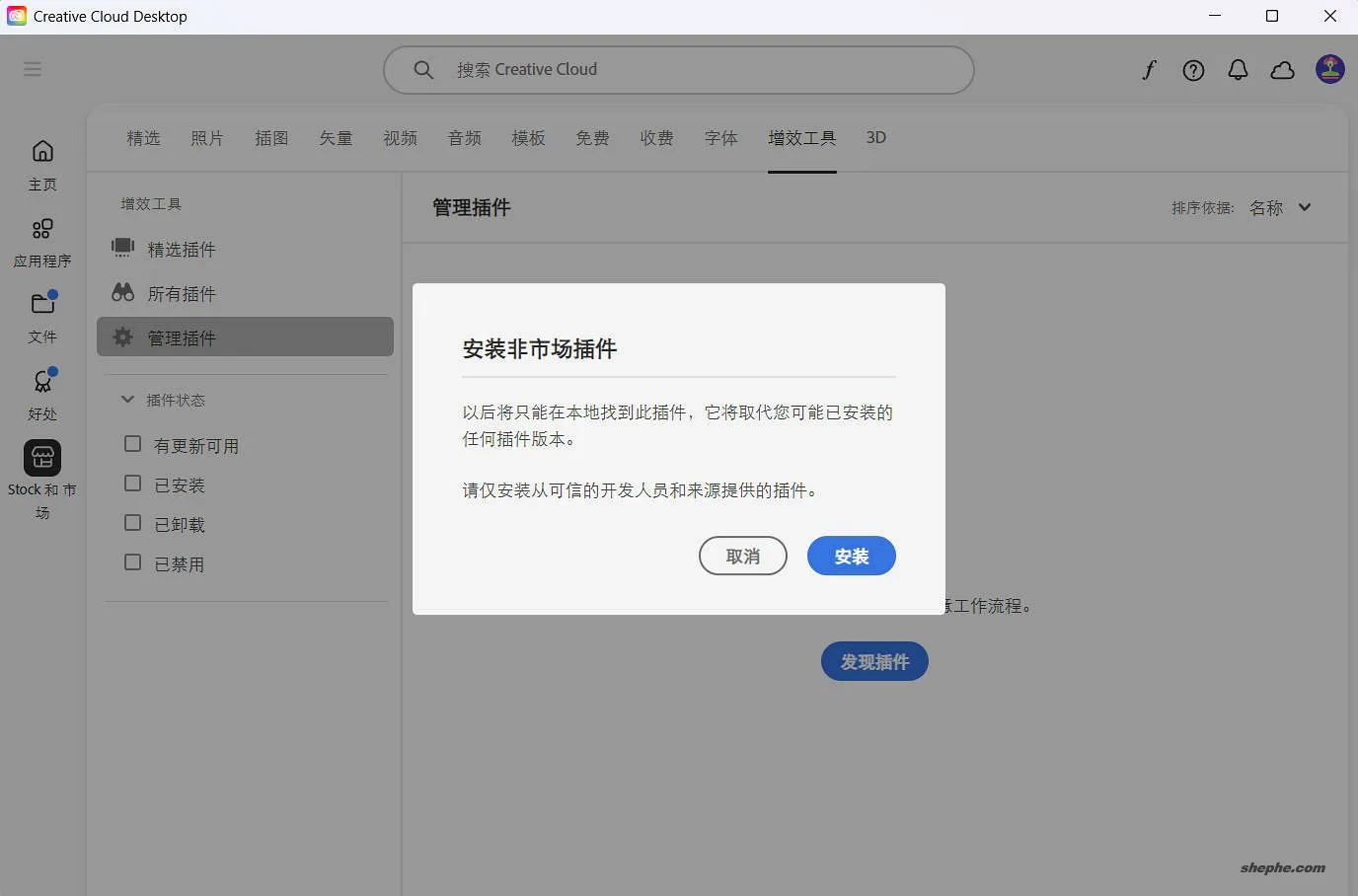This screenshot has height=896, width=1358.
Task: Click the 精选插件 filmstrip icon
Action: [122, 248]
